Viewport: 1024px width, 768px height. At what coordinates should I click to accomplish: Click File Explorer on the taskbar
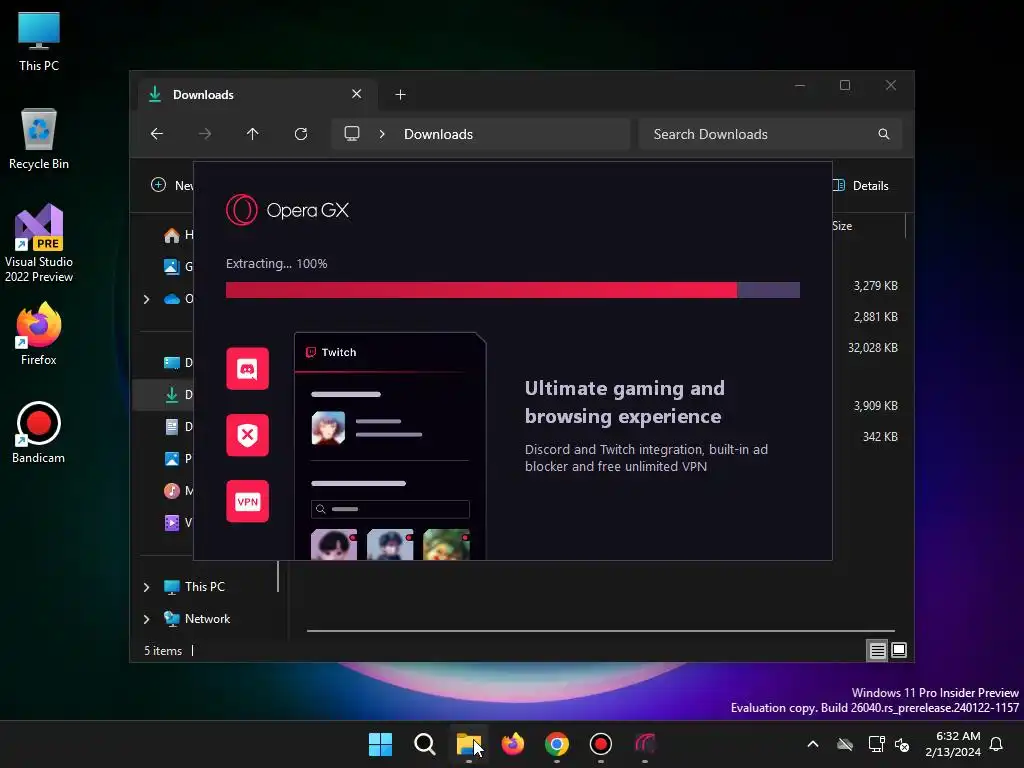(x=468, y=744)
